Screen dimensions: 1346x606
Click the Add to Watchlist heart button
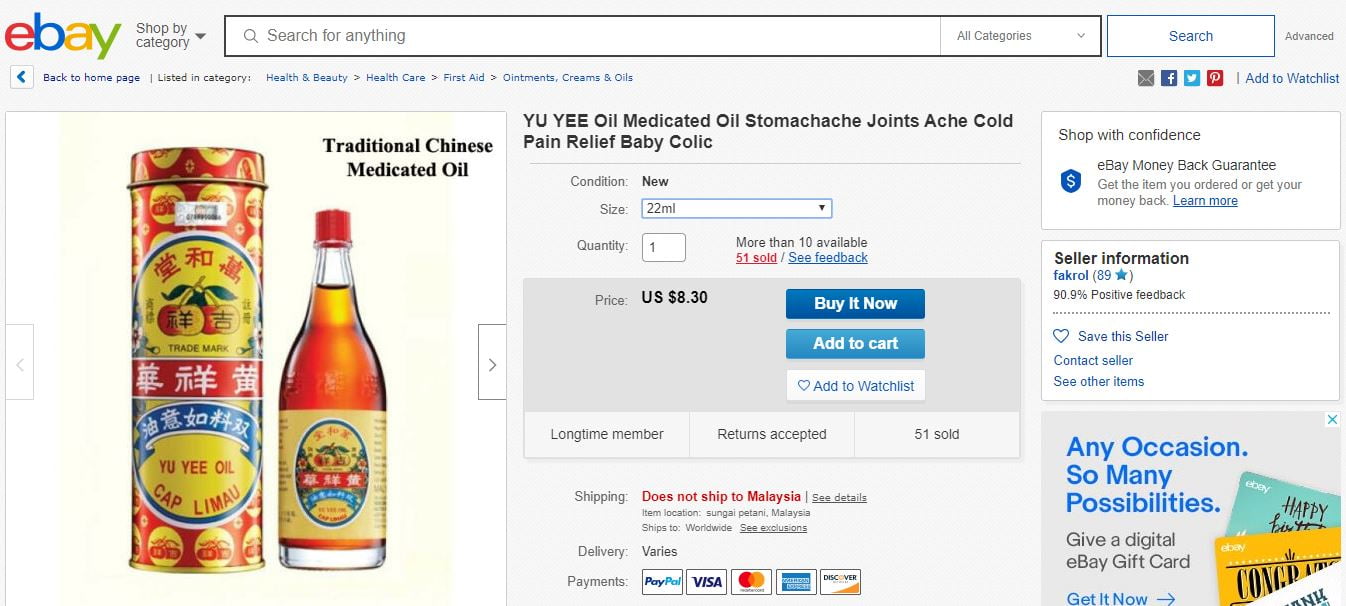(x=856, y=386)
